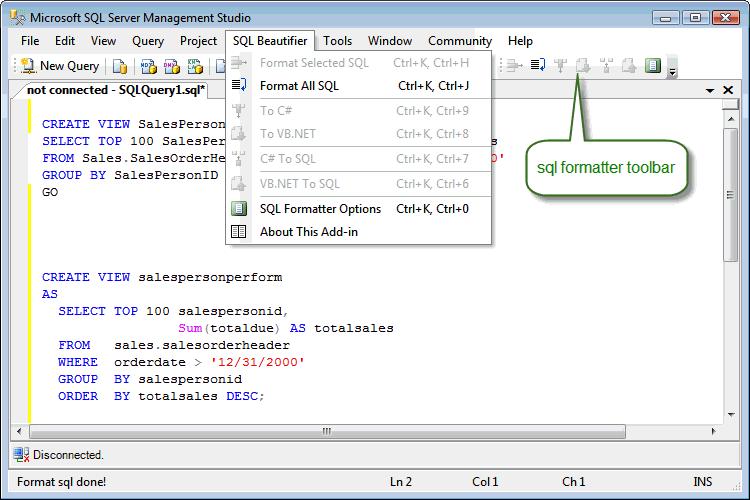Viewport: 750px width, 500px height.
Task: Open About This Add-in
Action: (x=358, y=232)
